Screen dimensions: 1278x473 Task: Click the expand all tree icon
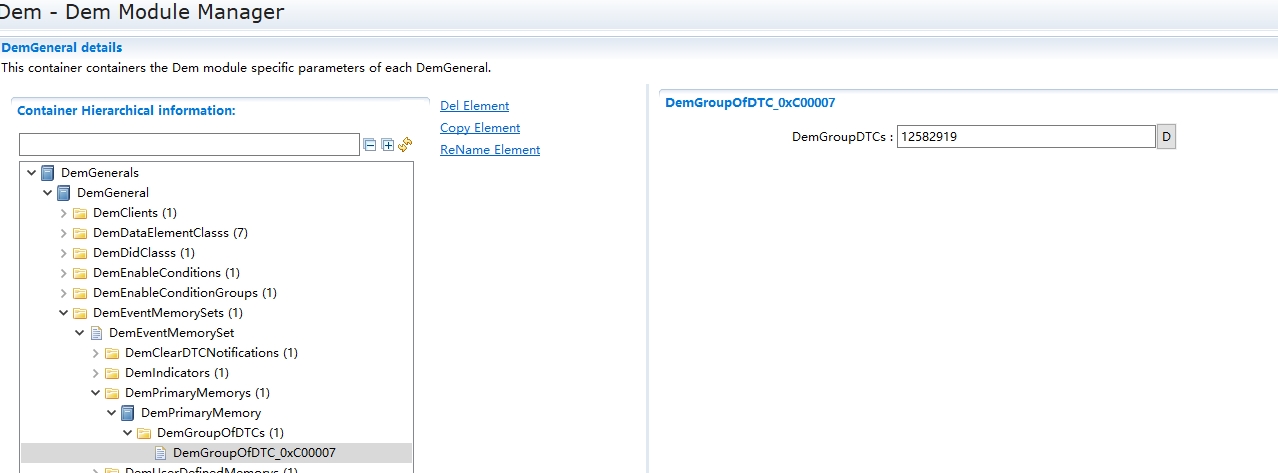(388, 145)
